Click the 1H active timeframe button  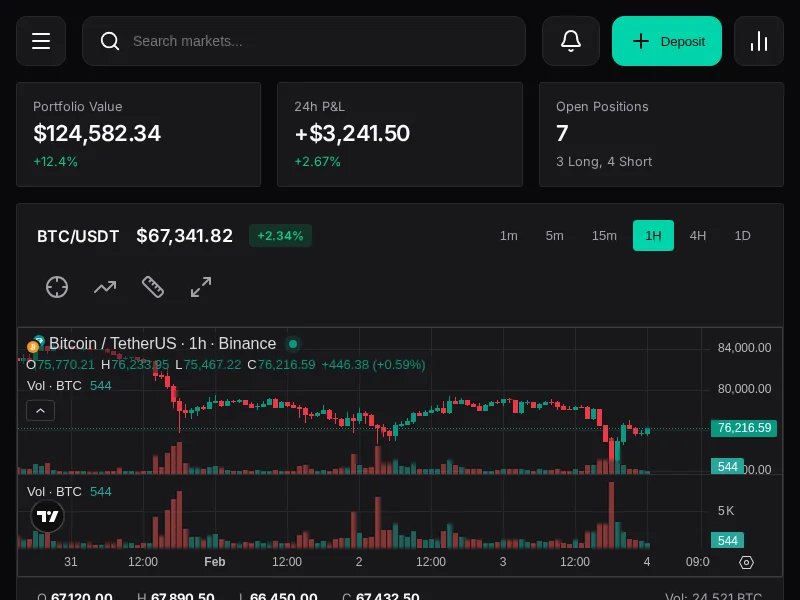pyautogui.click(x=653, y=236)
